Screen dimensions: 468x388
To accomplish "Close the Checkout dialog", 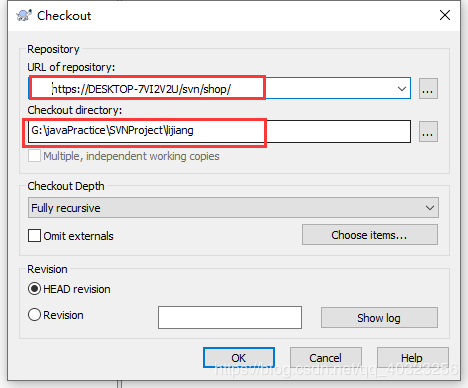I will [x=445, y=15].
